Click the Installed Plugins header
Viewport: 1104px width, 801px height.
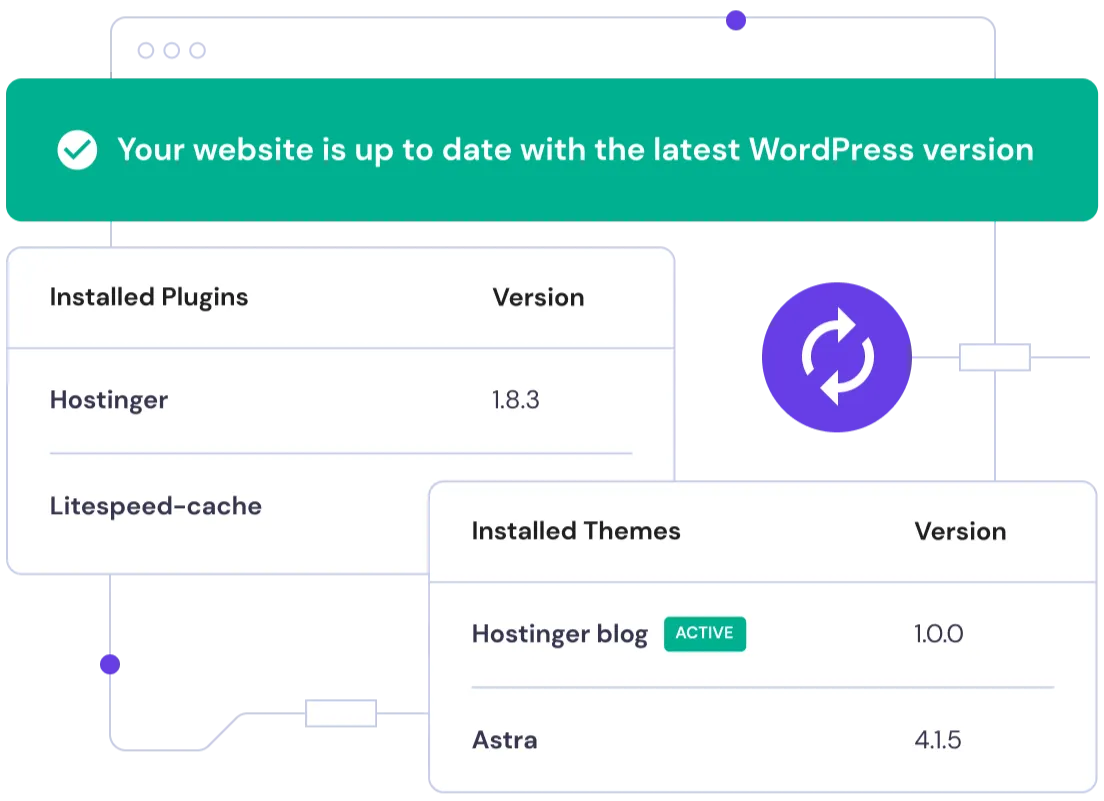(x=149, y=297)
